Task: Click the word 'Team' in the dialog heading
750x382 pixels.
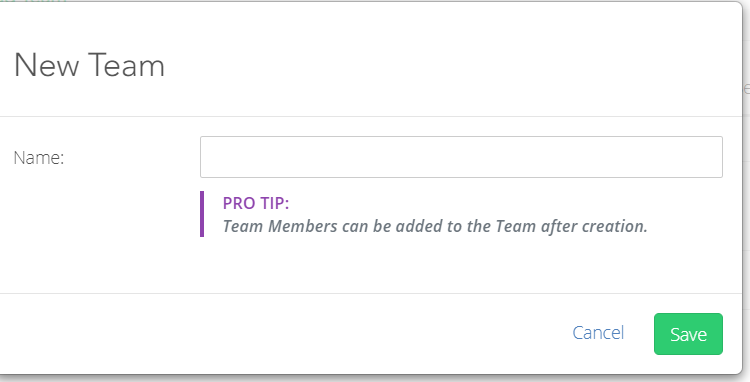Action: [127, 65]
